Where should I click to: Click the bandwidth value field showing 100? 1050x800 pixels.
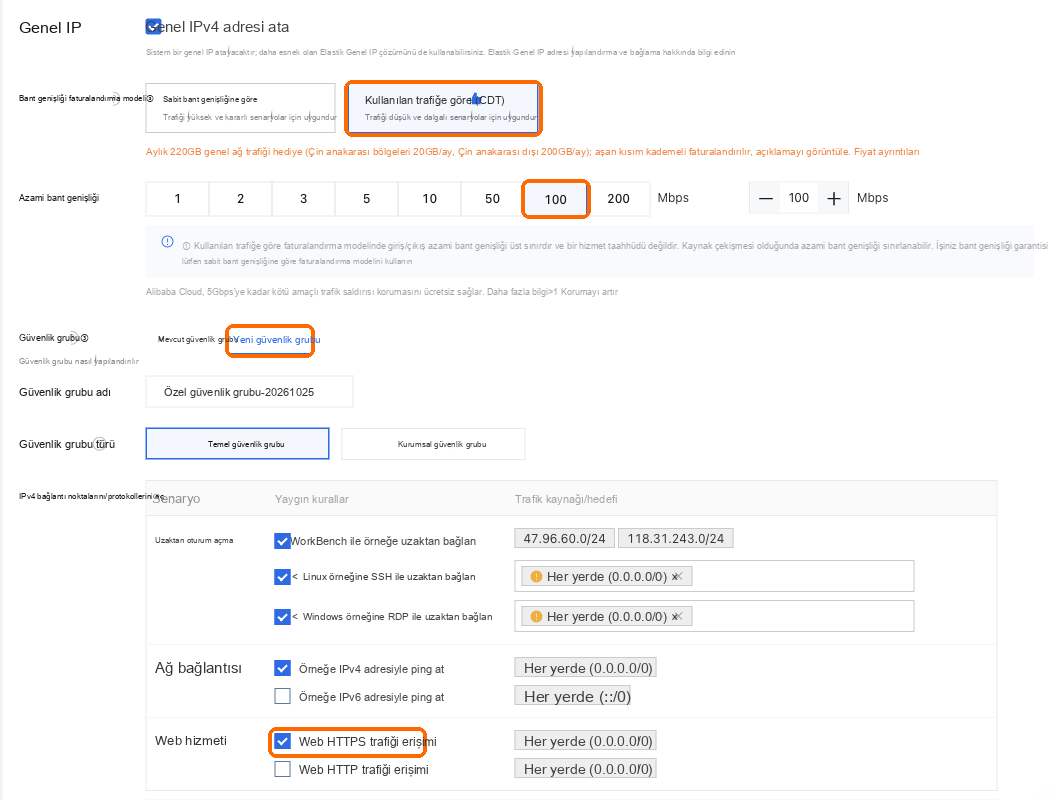[x=799, y=198]
